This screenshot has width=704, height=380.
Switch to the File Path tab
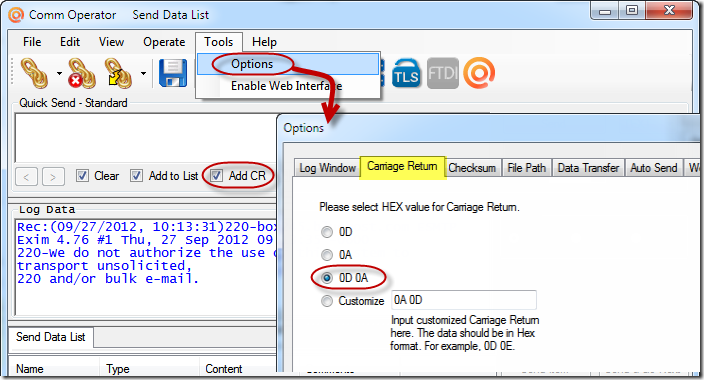click(527, 168)
